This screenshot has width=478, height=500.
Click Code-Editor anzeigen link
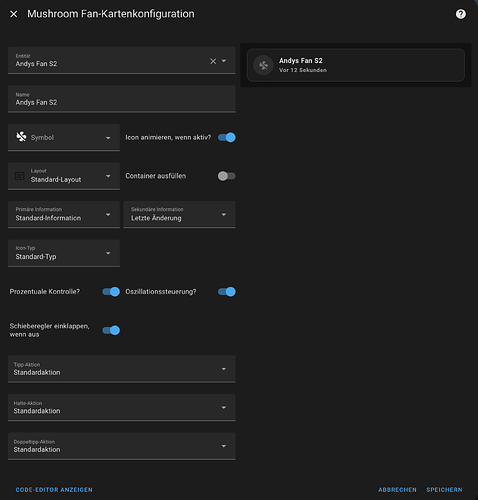point(54,490)
